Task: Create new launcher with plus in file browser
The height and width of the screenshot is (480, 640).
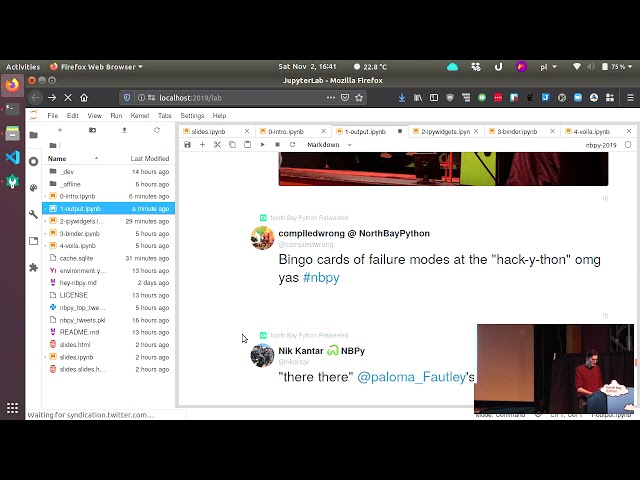Action: [x=60, y=130]
